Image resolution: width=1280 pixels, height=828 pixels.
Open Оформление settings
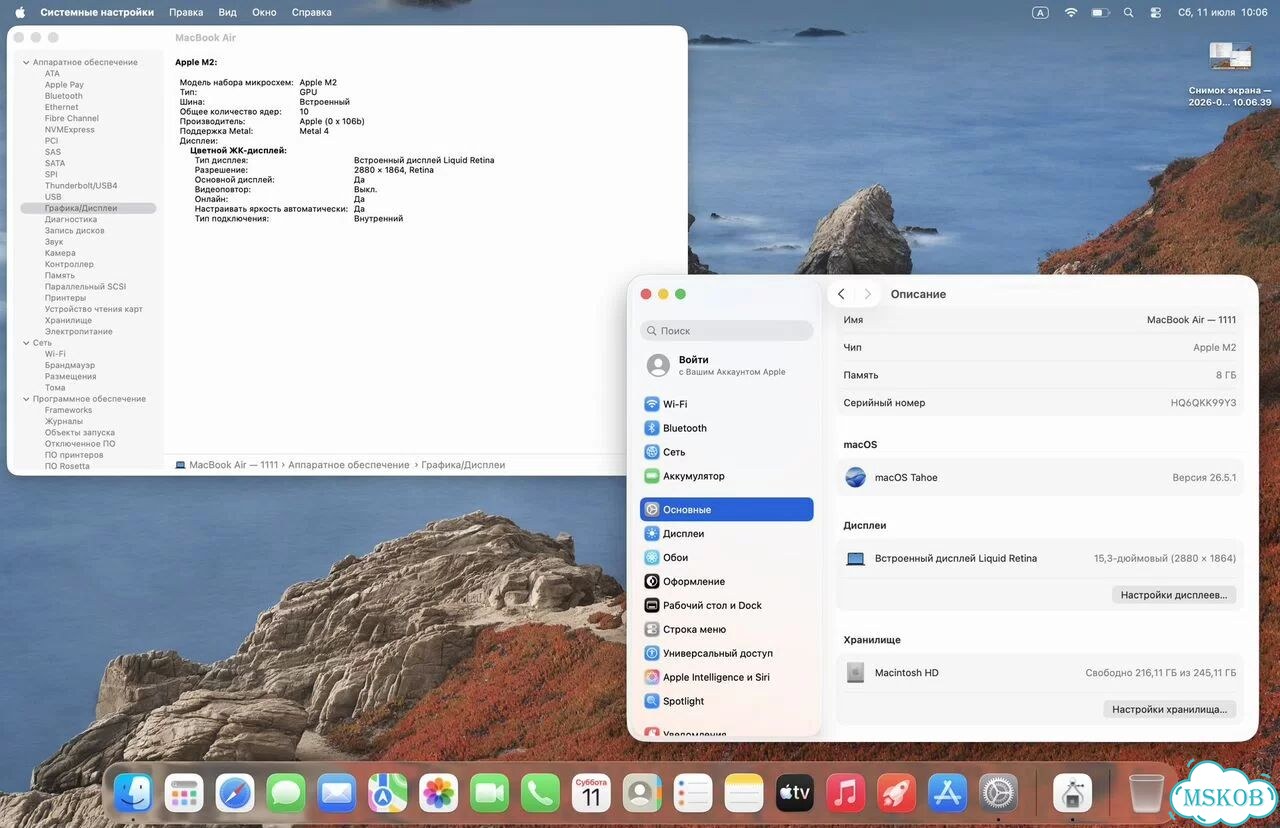[x=727, y=582]
